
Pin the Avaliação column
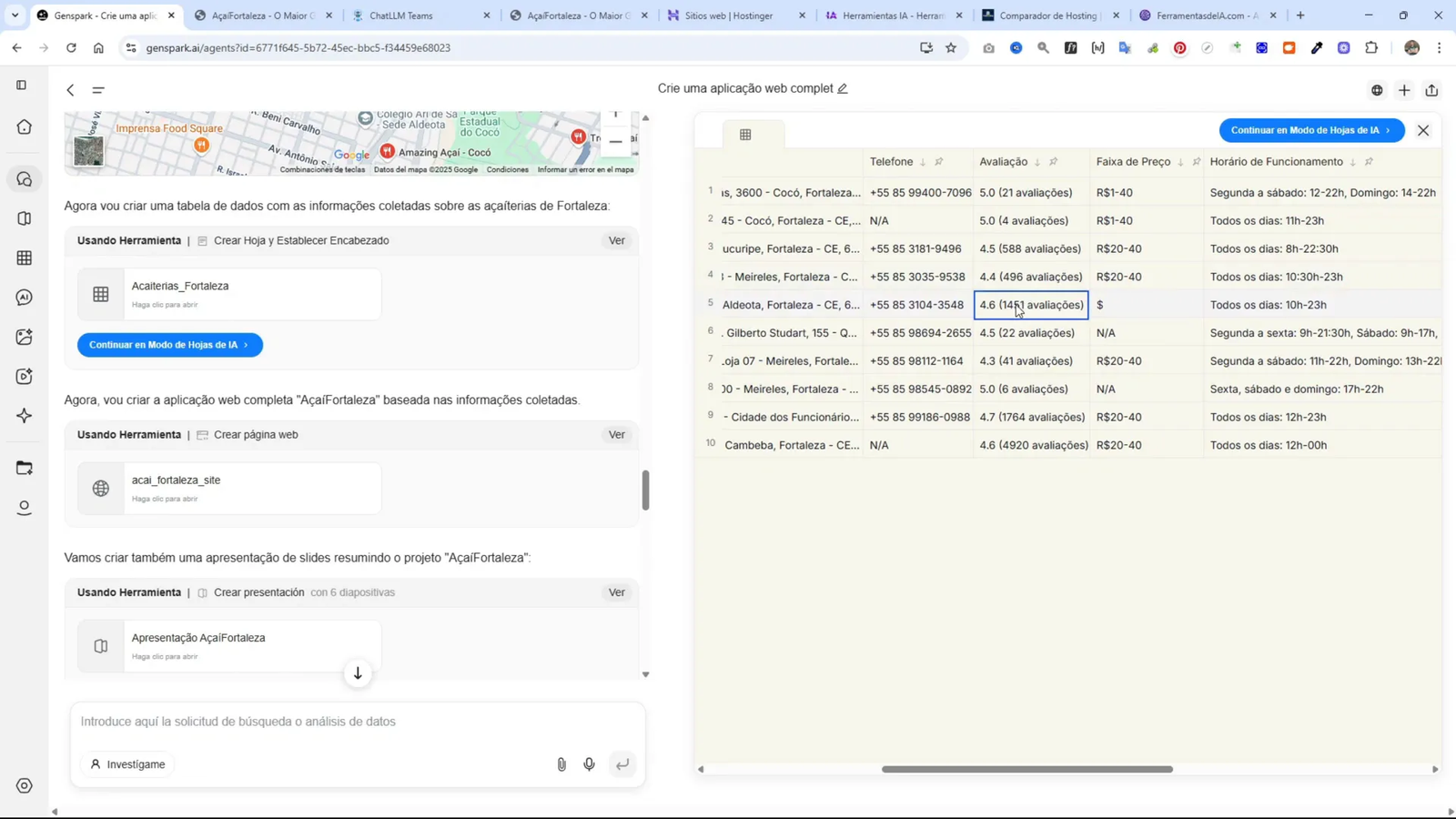click(1054, 161)
